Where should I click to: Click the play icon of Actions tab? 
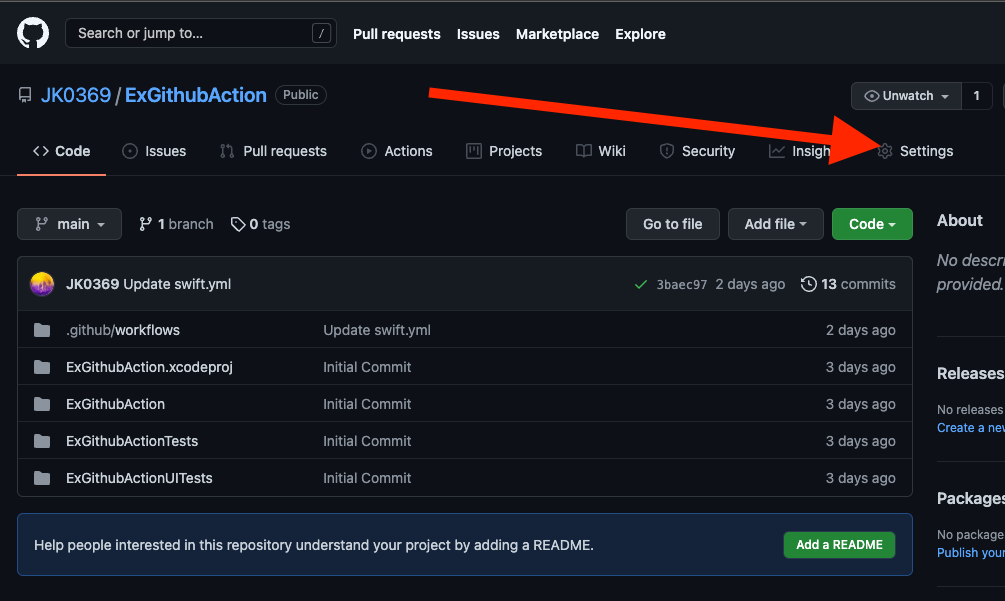pyautogui.click(x=369, y=151)
